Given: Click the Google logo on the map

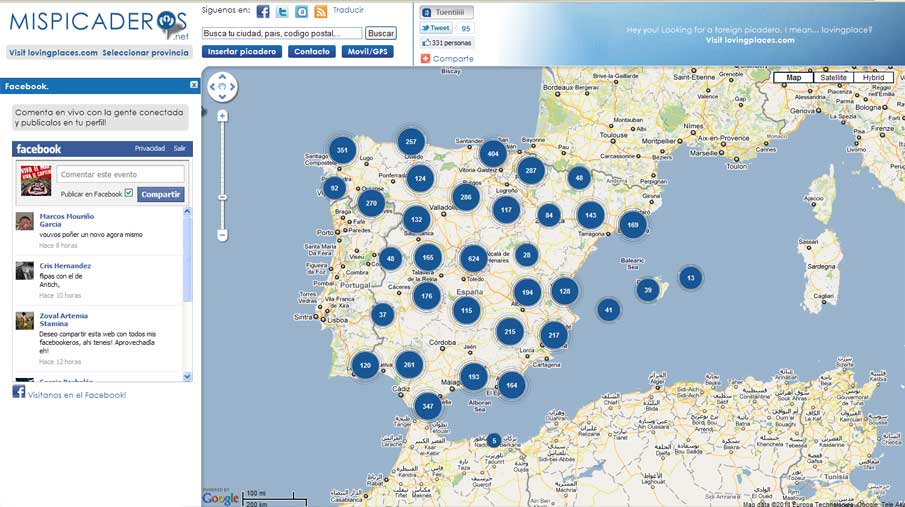Looking at the screenshot, I should [x=220, y=498].
